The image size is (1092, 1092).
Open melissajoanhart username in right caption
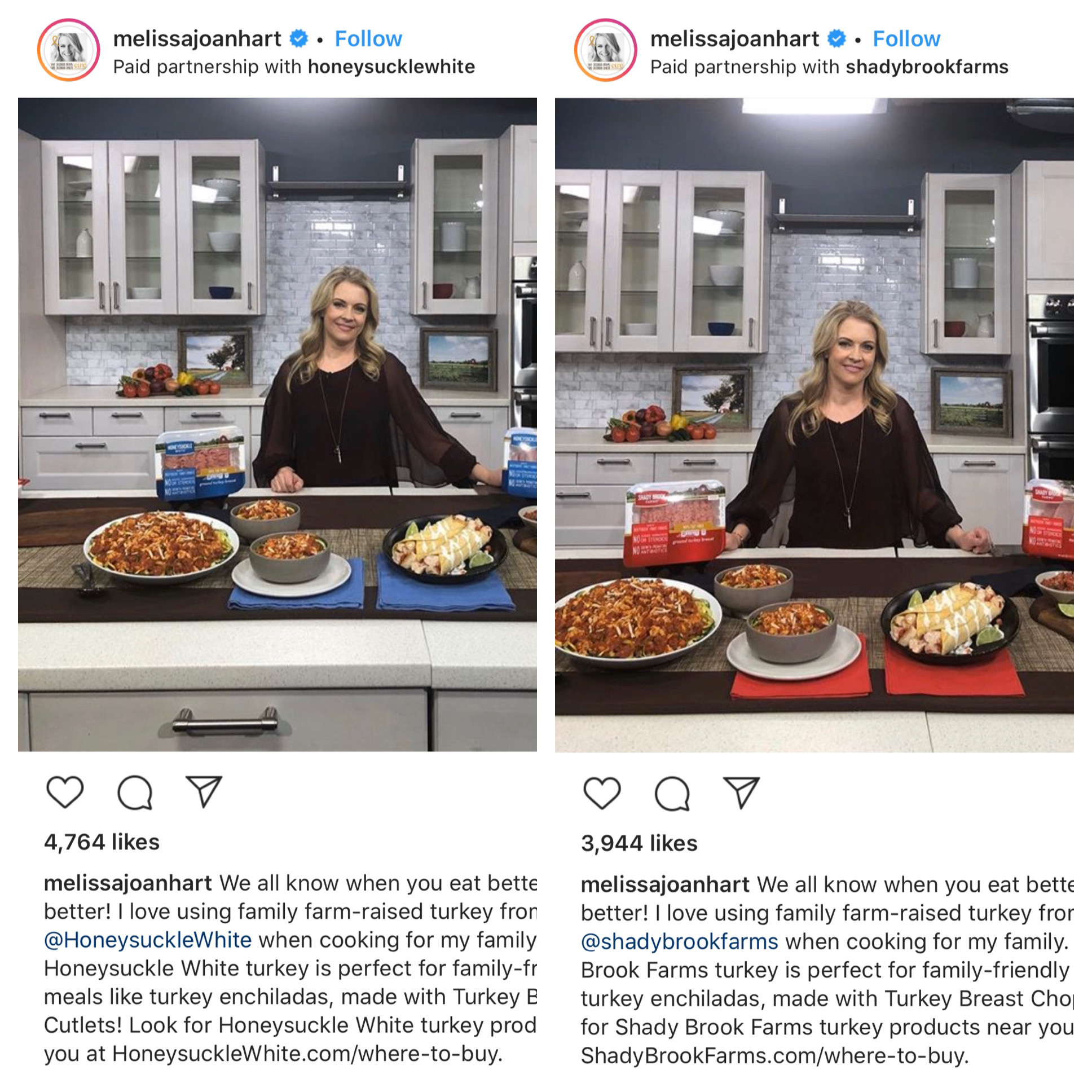[665, 884]
